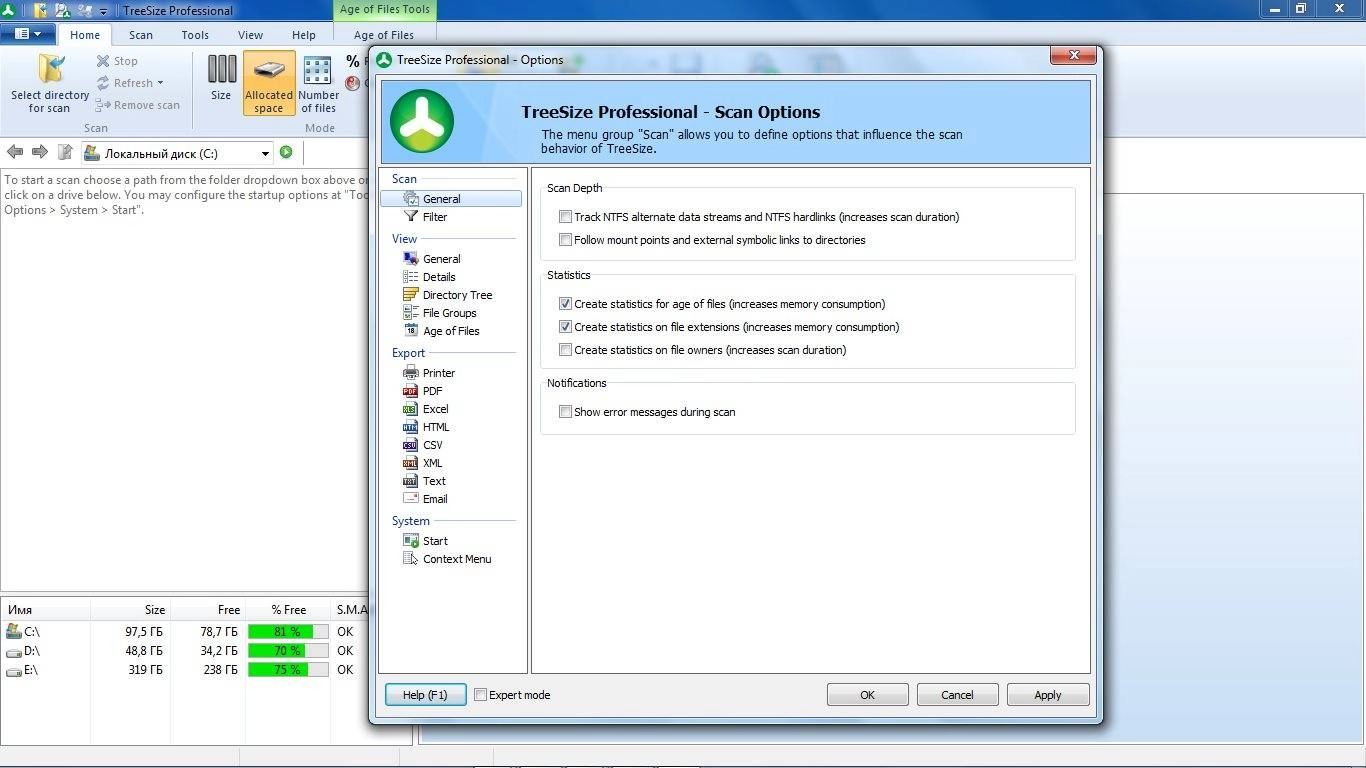
Task: Go back with the left arrow
Action: click(x=15, y=152)
